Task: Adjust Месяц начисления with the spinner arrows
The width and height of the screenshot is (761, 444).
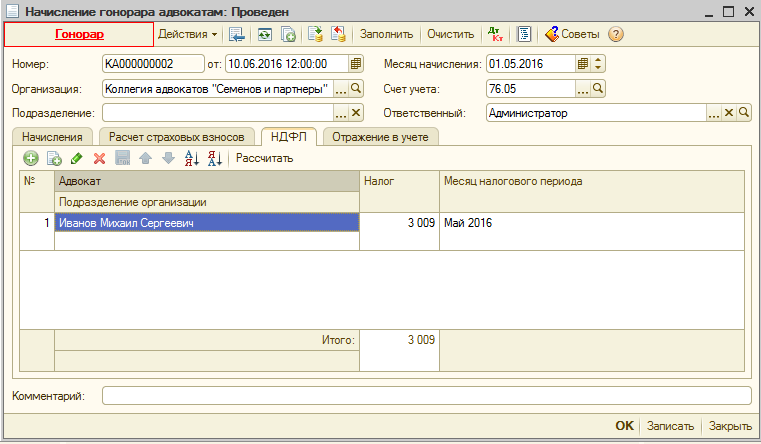Action: [598, 64]
